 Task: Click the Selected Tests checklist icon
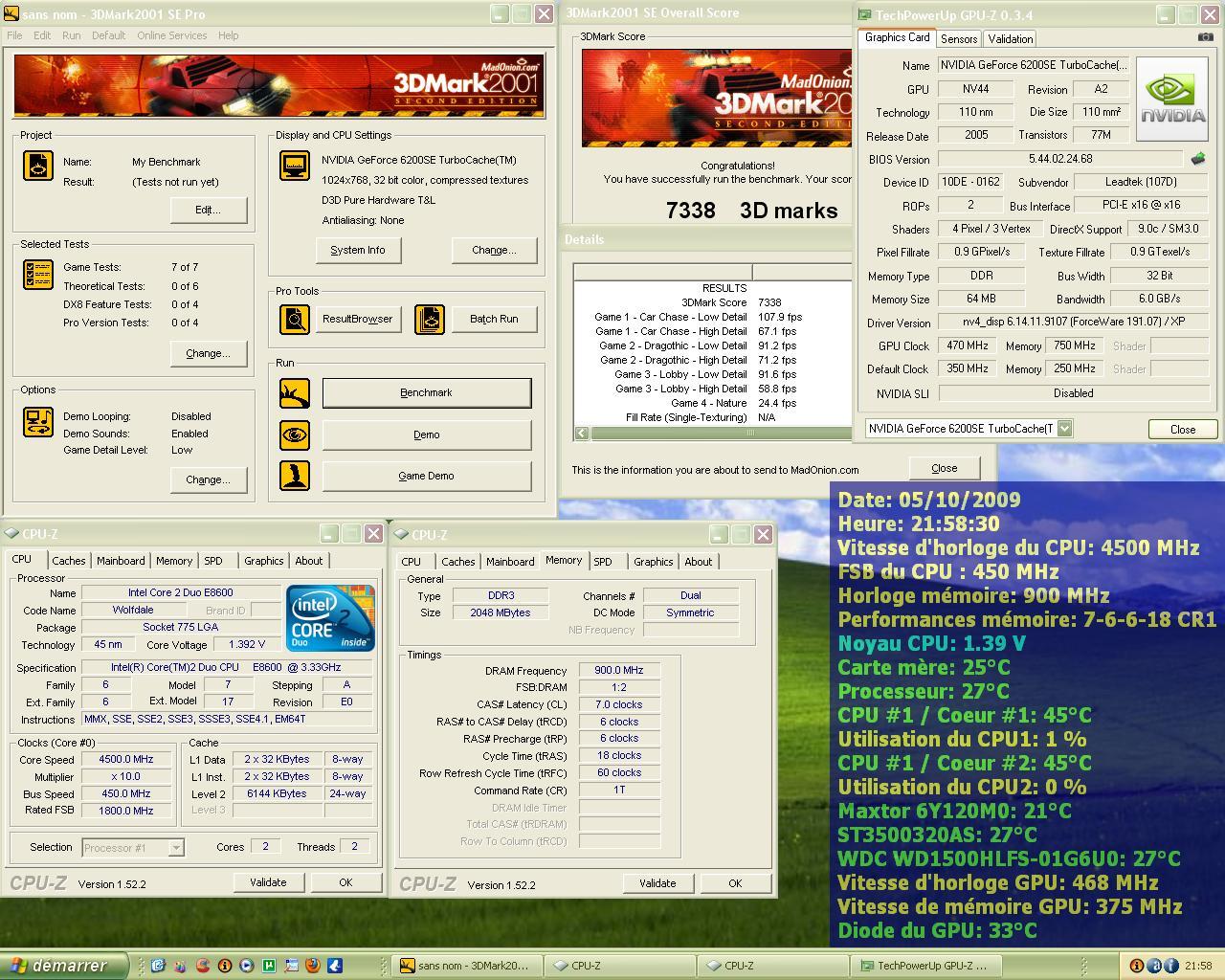point(38,275)
